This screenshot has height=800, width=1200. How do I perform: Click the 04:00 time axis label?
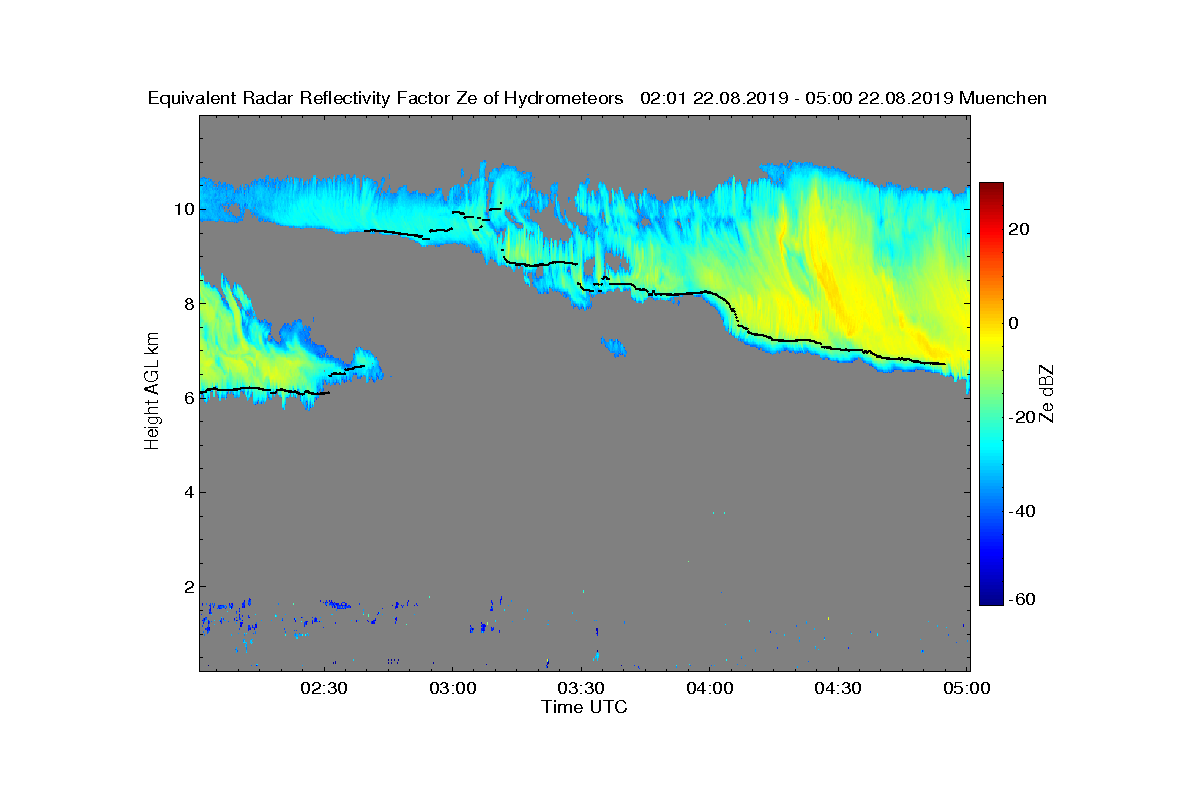tap(710, 688)
